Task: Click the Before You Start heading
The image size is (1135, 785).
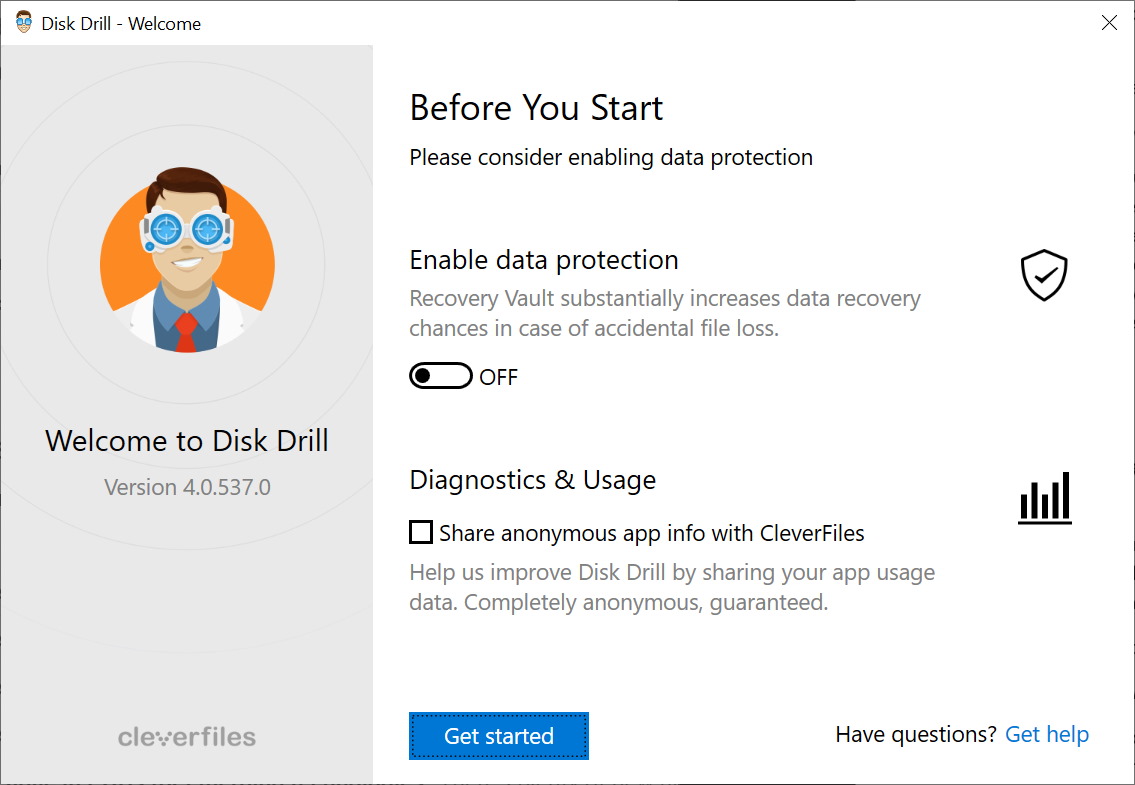Action: tap(536, 108)
